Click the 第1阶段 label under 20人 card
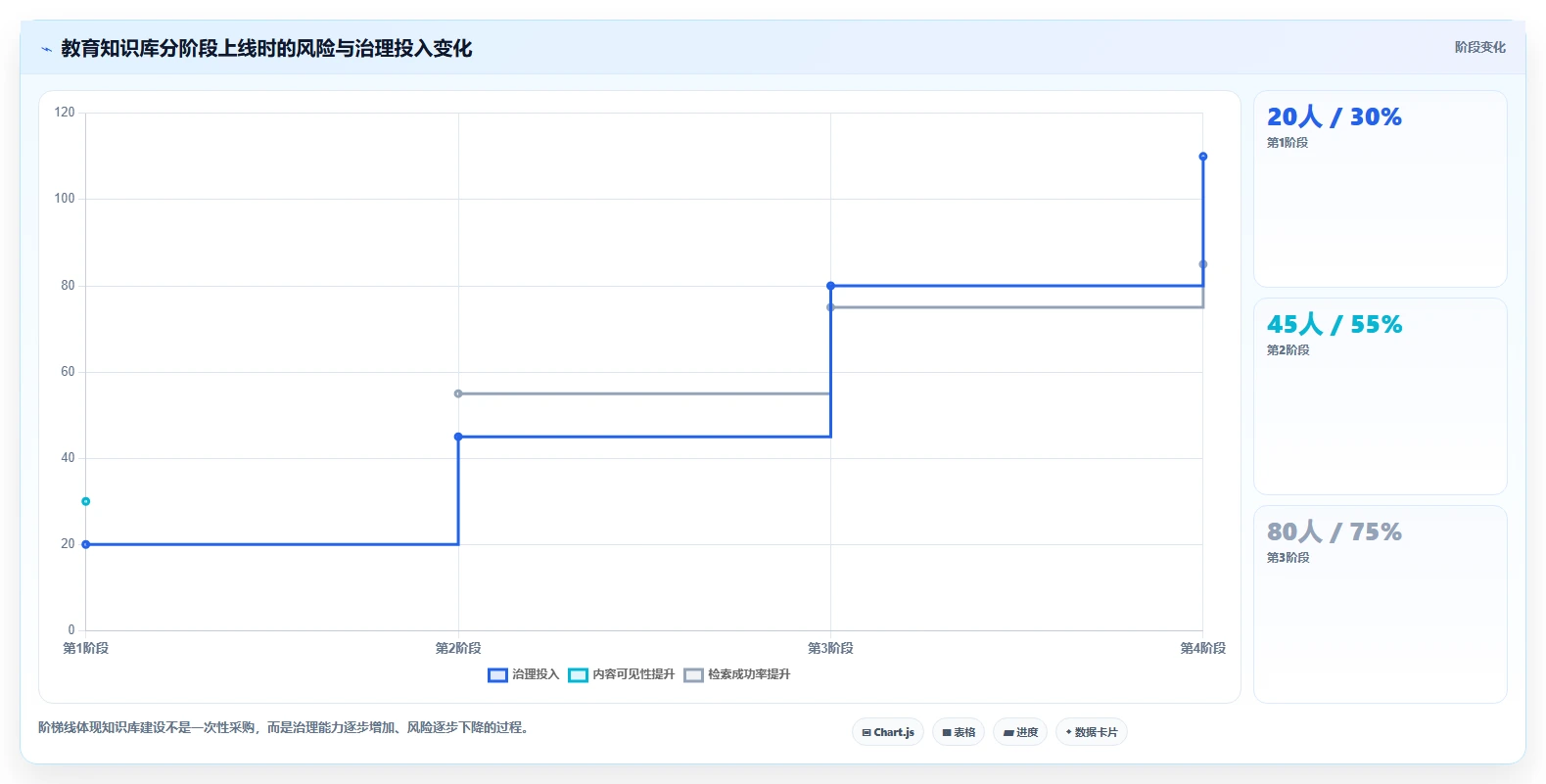Image resolution: width=1546 pixels, height=784 pixels. [1288, 143]
